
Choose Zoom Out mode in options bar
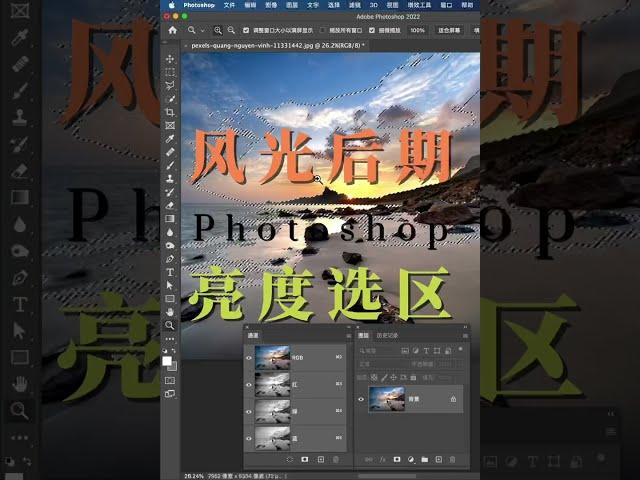click(x=231, y=30)
